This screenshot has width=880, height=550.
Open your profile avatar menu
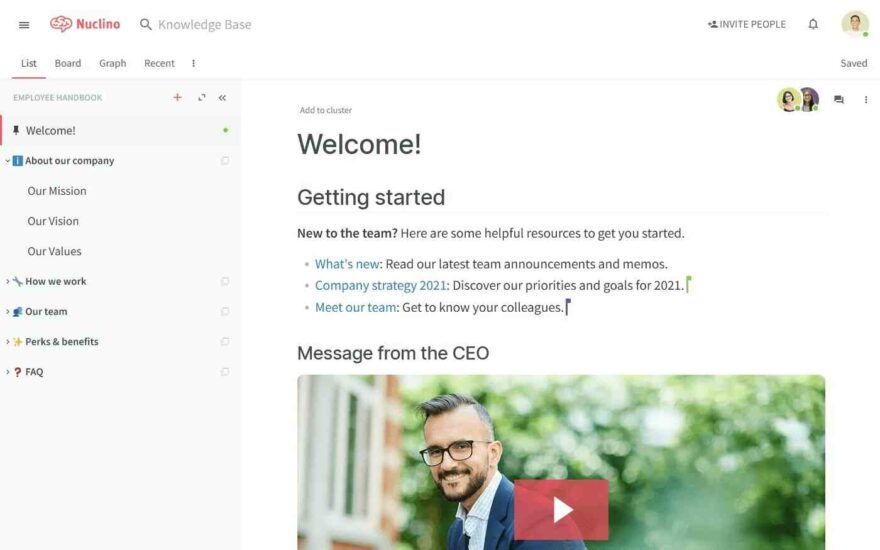pos(855,24)
